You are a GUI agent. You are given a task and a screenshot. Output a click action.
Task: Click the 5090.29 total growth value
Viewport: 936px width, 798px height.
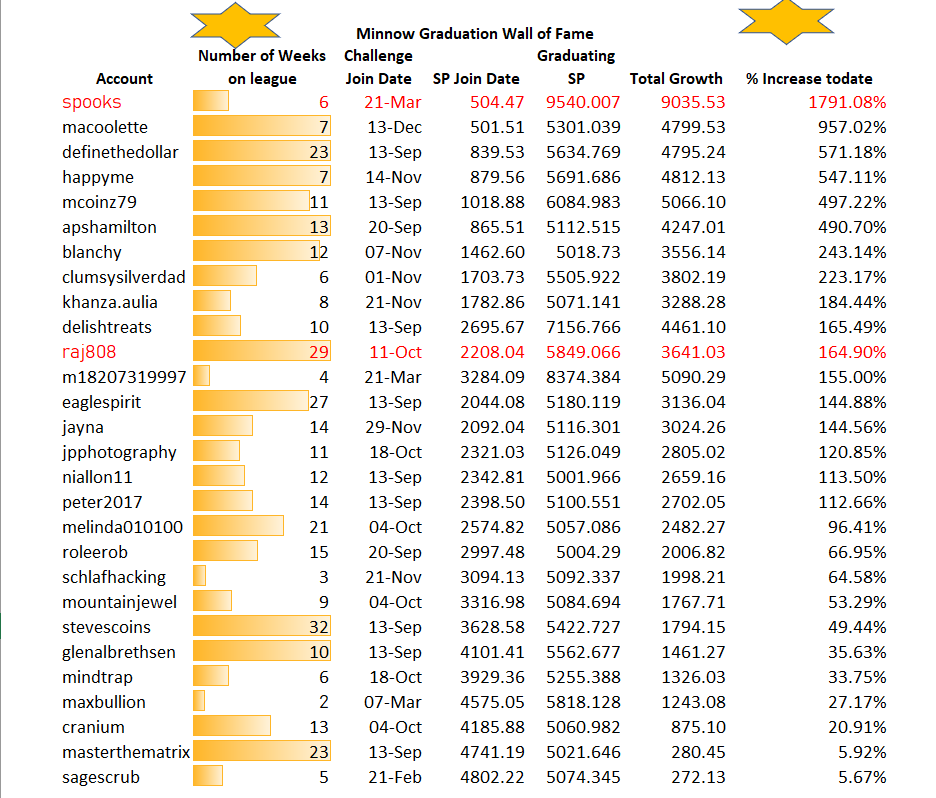point(693,377)
